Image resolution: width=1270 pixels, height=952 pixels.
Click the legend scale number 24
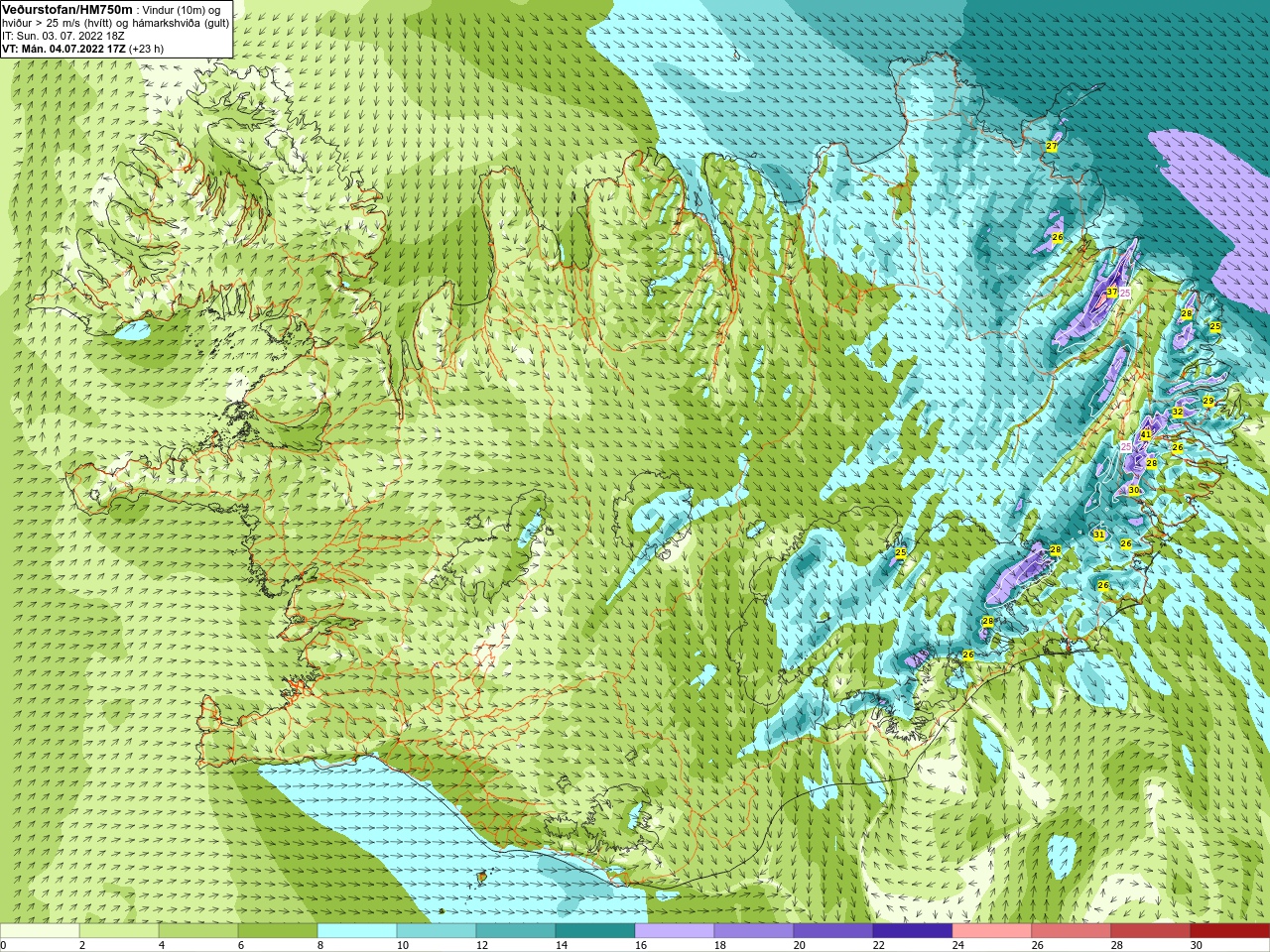click(x=957, y=945)
